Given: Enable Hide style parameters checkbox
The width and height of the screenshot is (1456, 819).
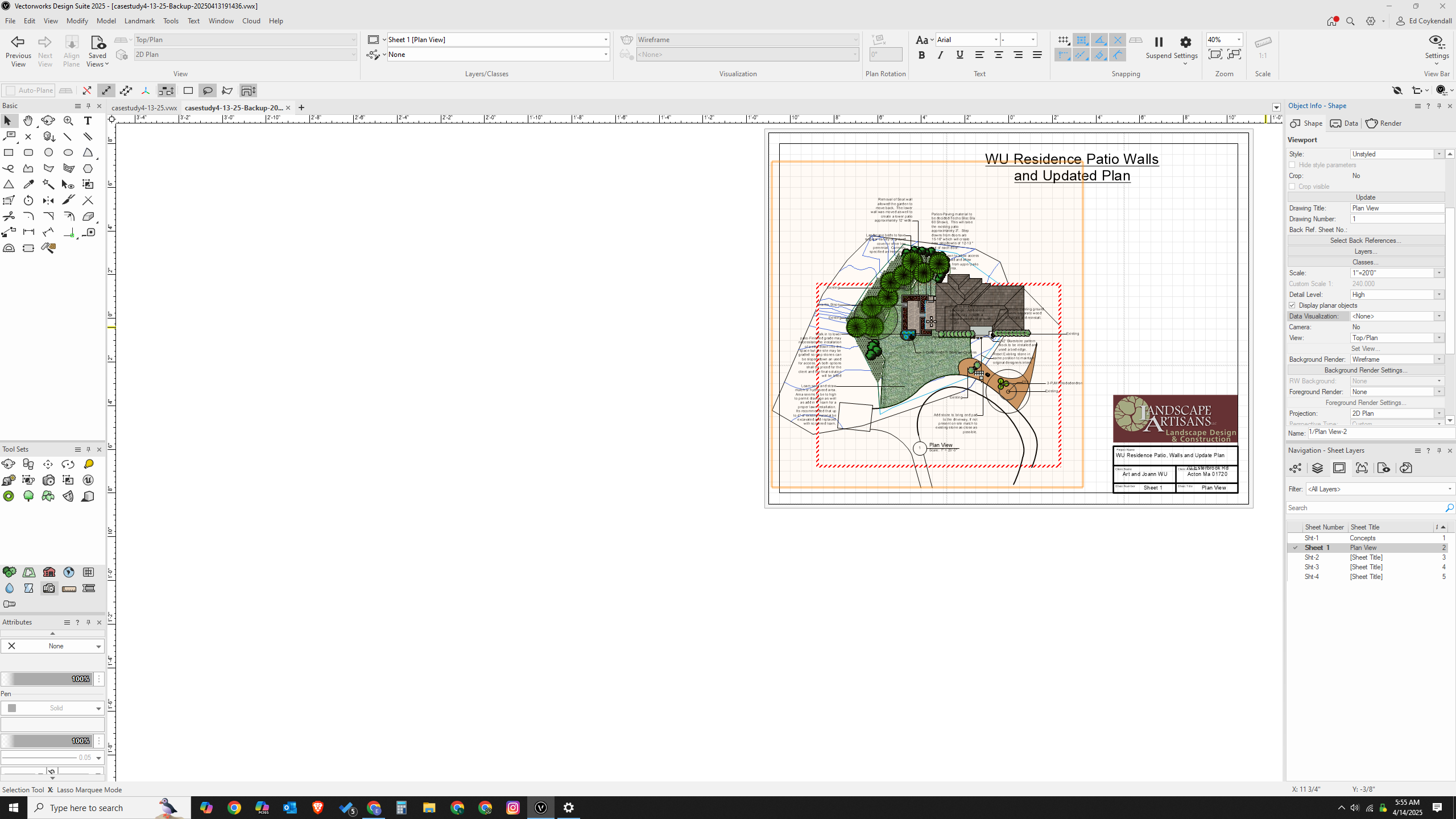Looking at the screenshot, I should 1292,165.
